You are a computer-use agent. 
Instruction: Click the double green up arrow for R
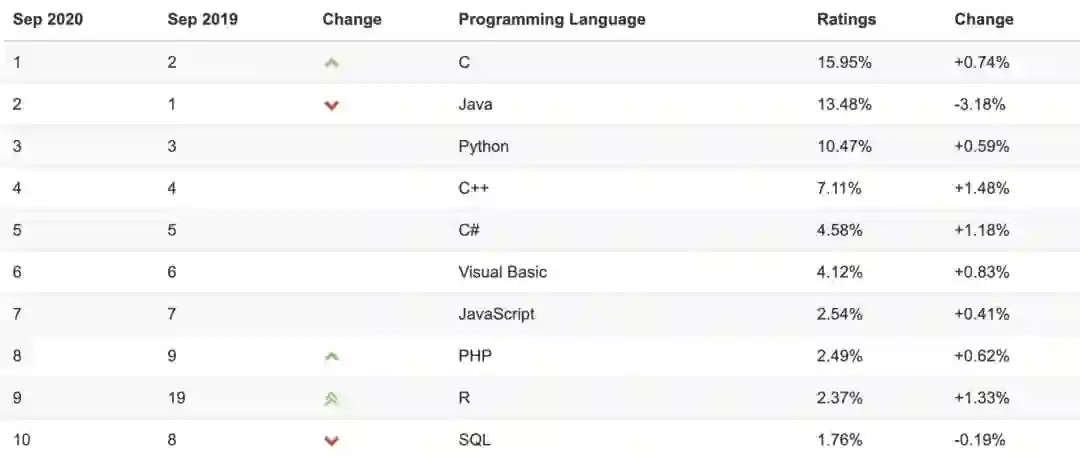coord(332,398)
